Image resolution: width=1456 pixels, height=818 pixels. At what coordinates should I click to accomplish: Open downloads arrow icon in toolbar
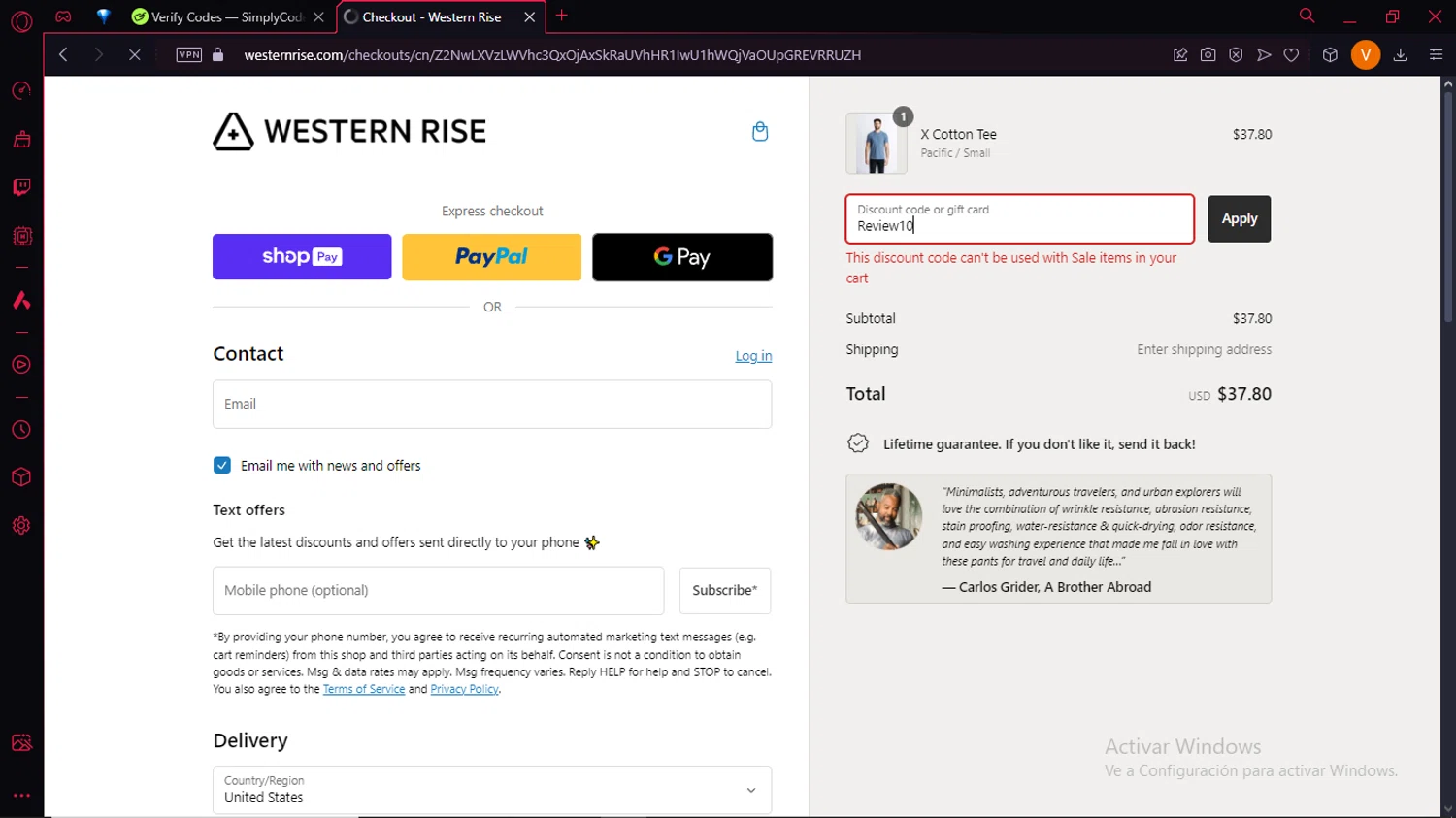pos(1401,55)
